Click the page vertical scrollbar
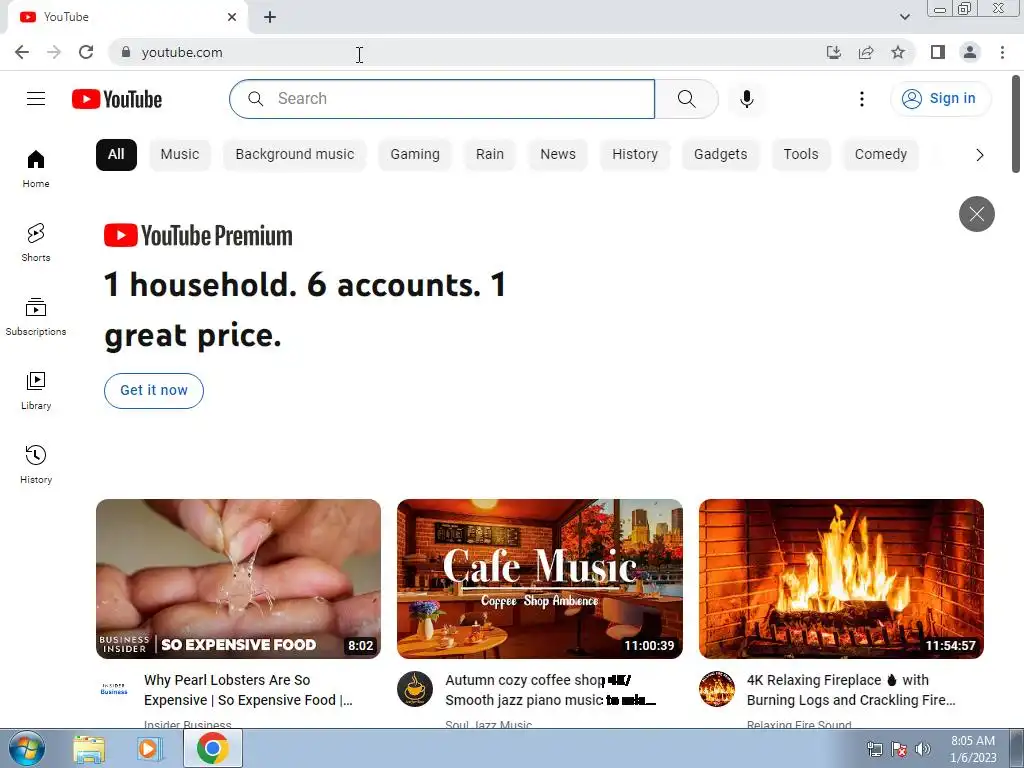The height and width of the screenshot is (768, 1024). [1016, 124]
